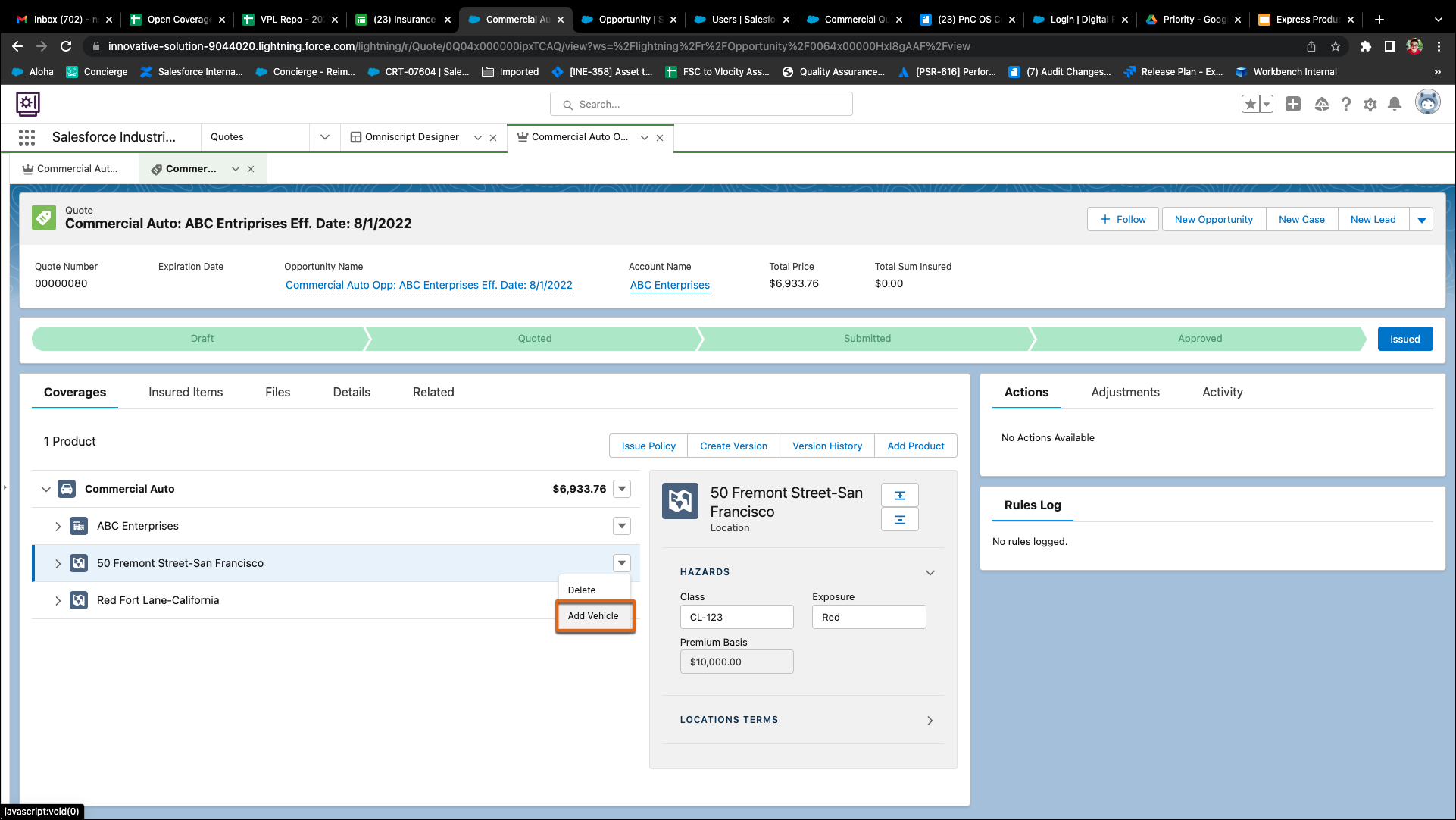
Task: Reload the page with the refresh icon
Action: [x=66, y=46]
